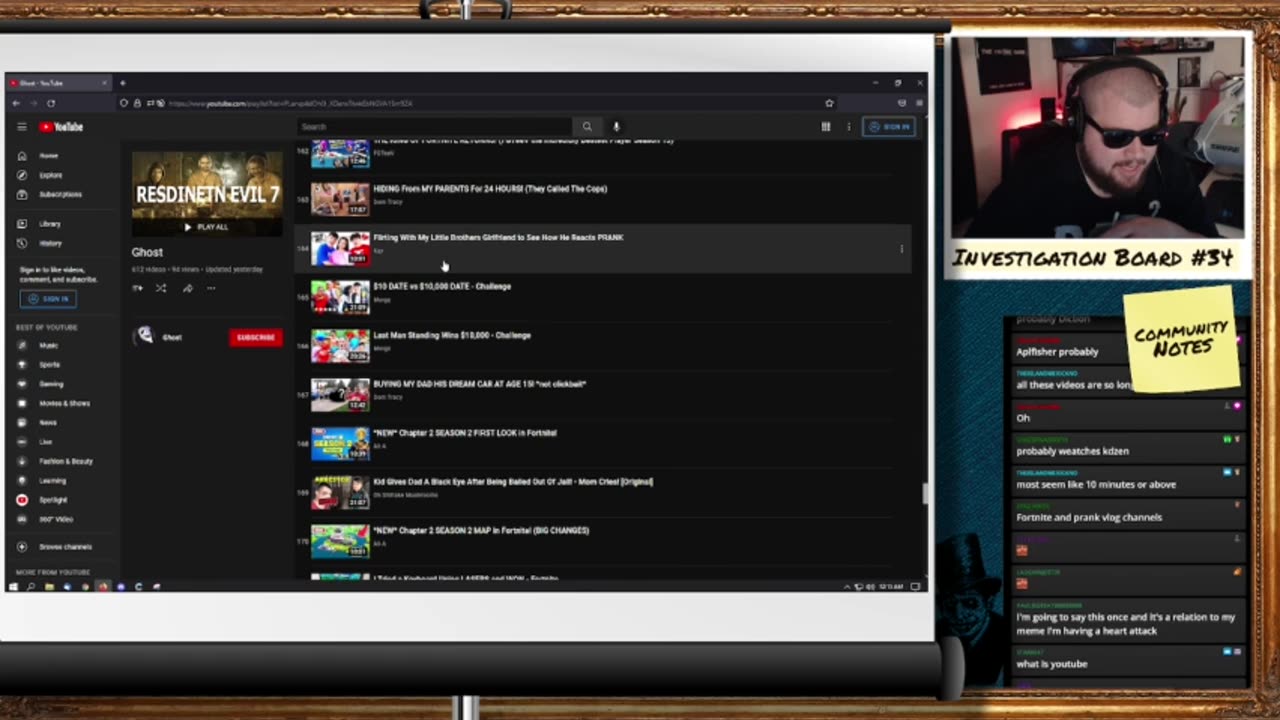Click the YouTube logo
Image resolution: width=1280 pixels, height=720 pixels.
(x=61, y=127)
